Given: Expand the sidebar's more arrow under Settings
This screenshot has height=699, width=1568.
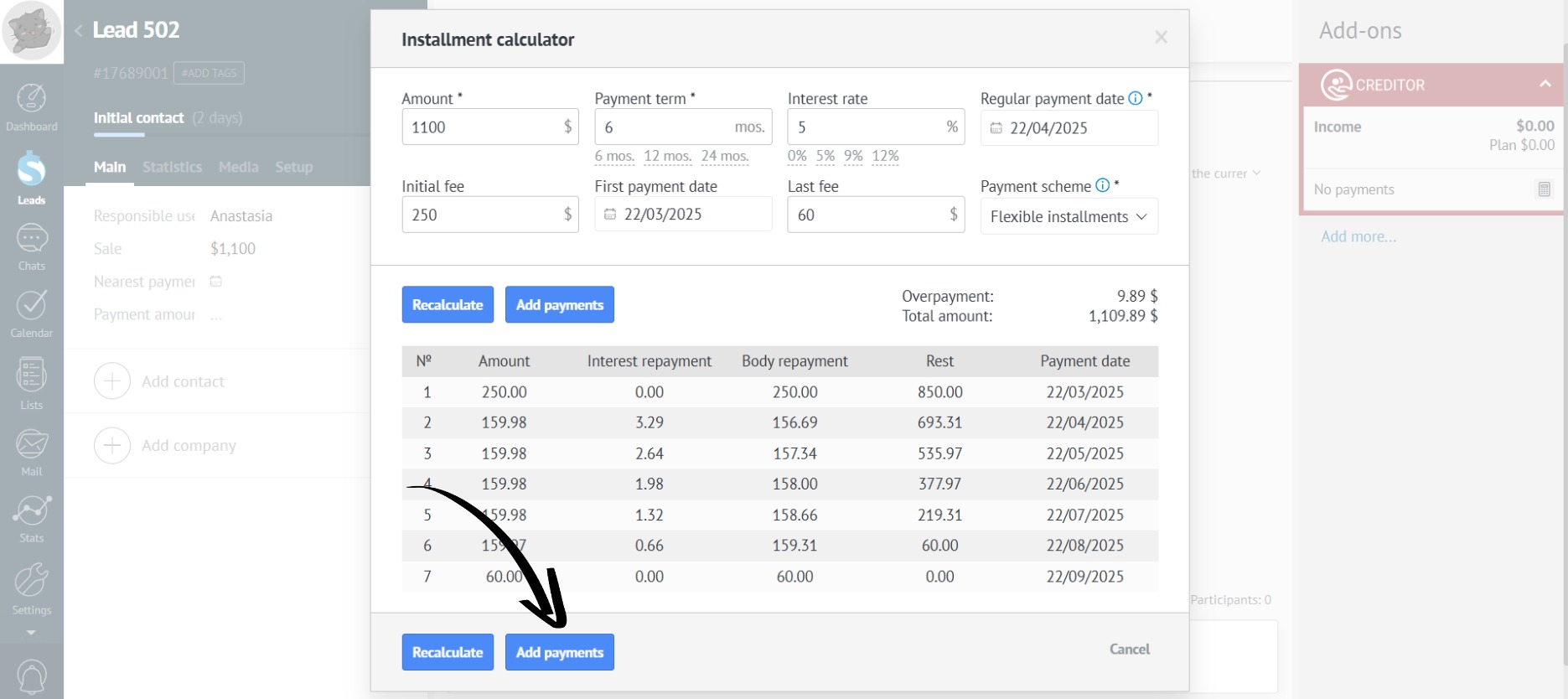Looking at the screenshot, I should click(x=31, y=633).
